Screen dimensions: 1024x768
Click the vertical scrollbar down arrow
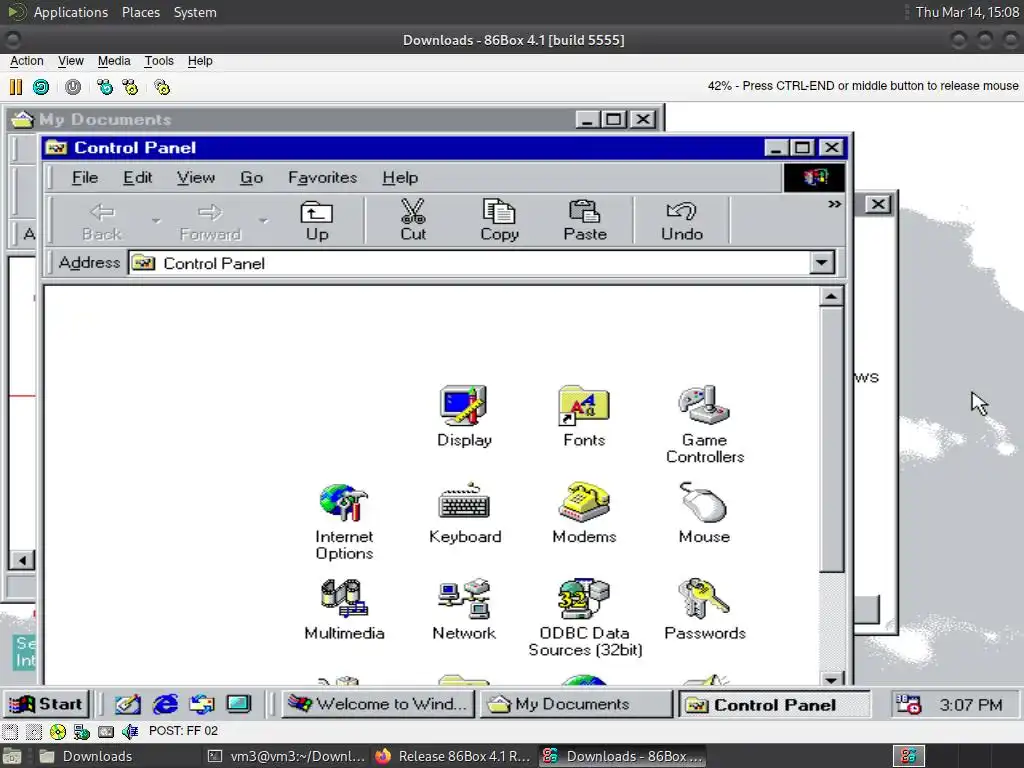tap(831, 679)
